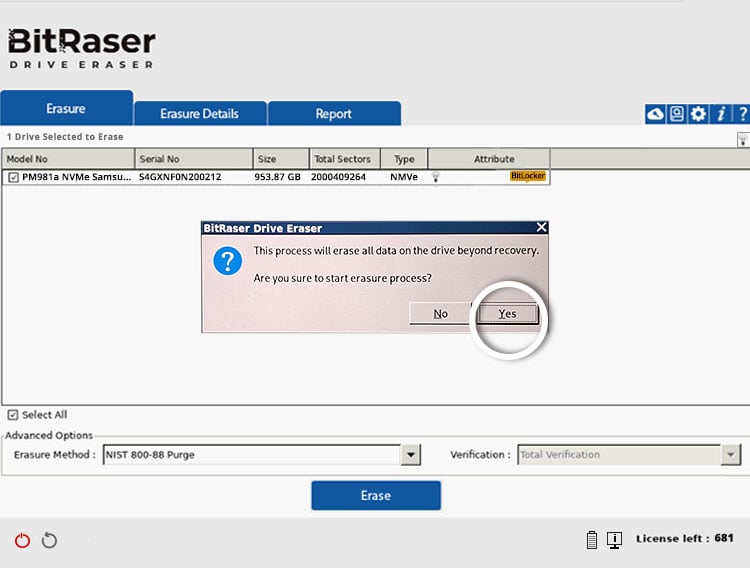Click the PM981a NVMe Samsu... model name

[77, 177]
